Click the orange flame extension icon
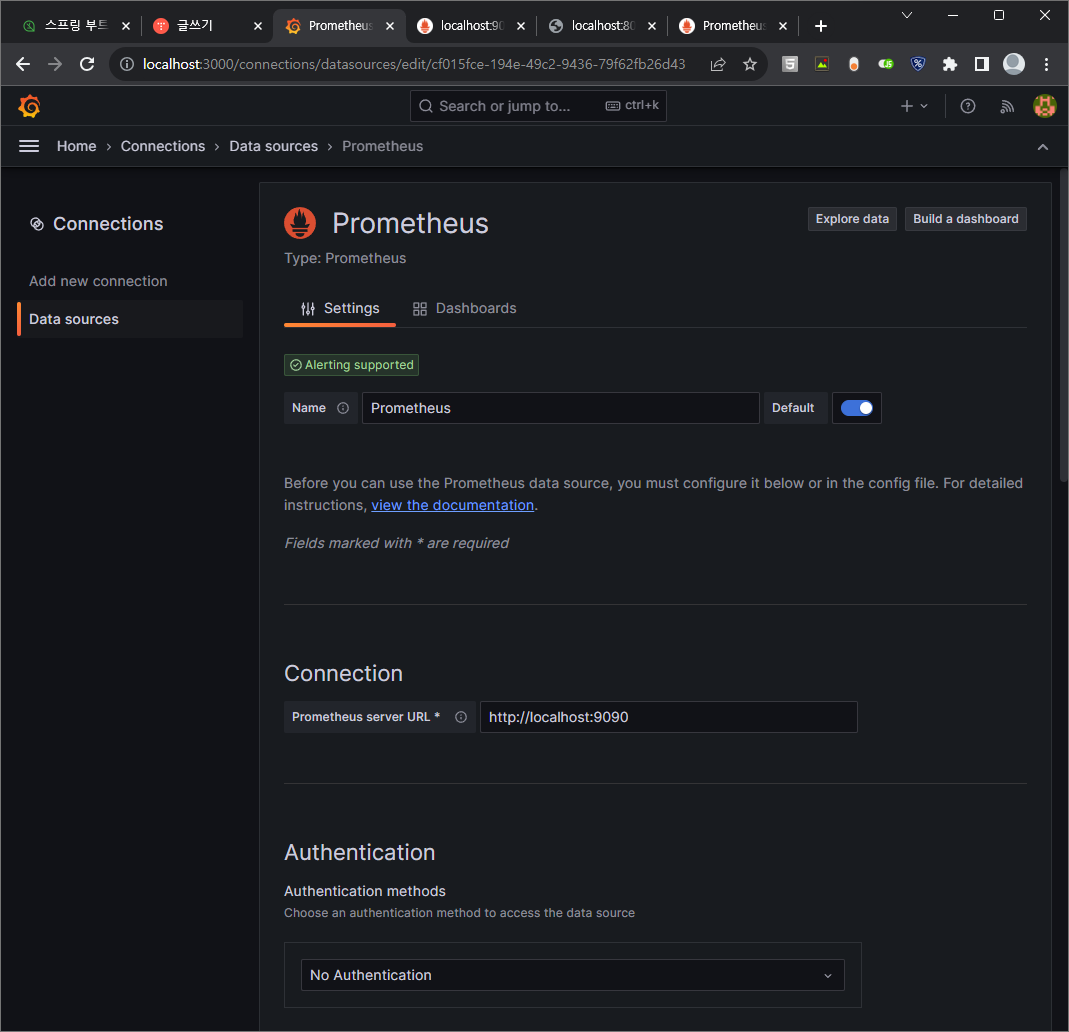The image size is (1069, 1032). (x=854, y=64)
